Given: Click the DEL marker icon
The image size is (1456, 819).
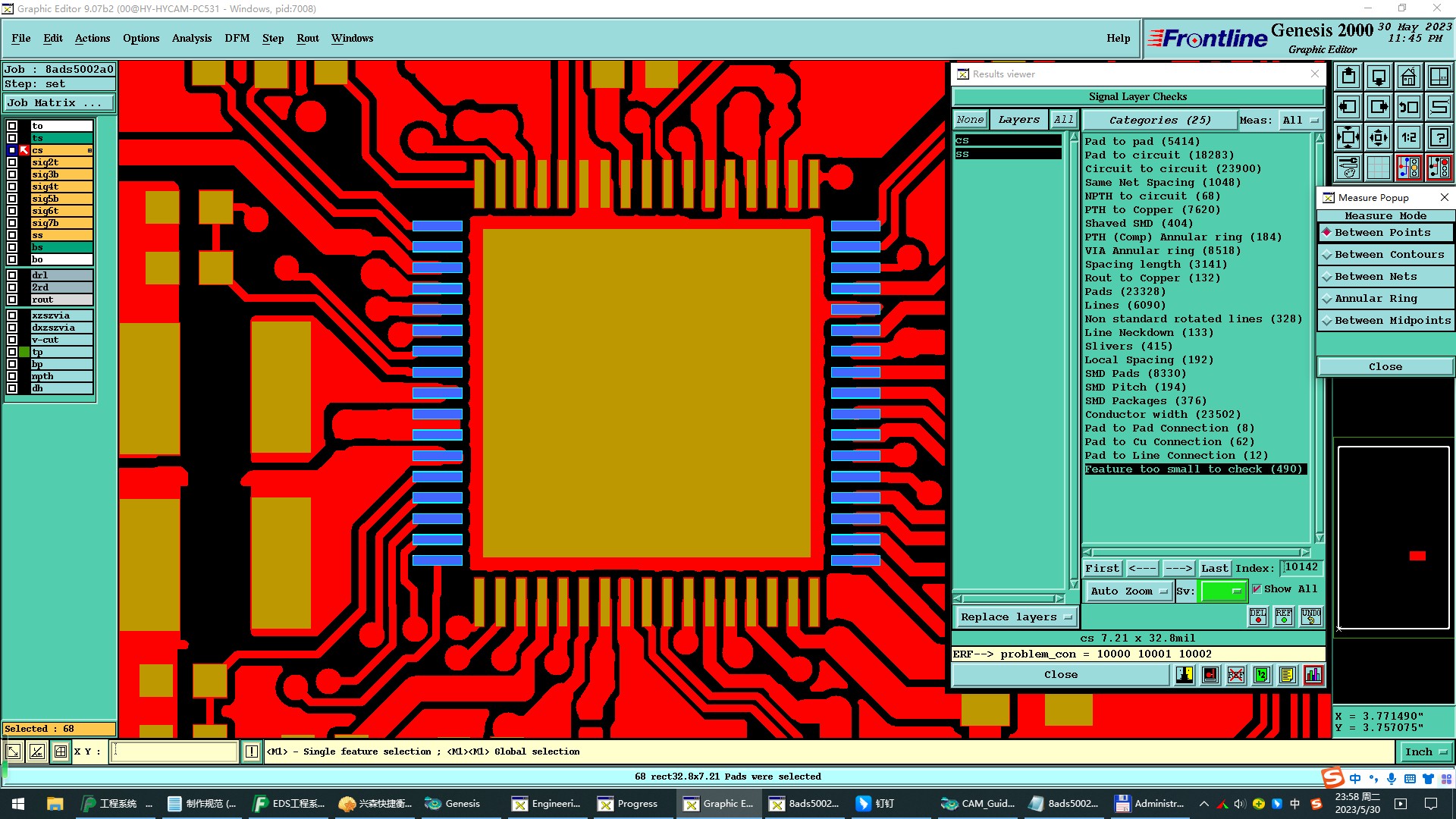Looking at the screenshot, I should pos(1257,616).
